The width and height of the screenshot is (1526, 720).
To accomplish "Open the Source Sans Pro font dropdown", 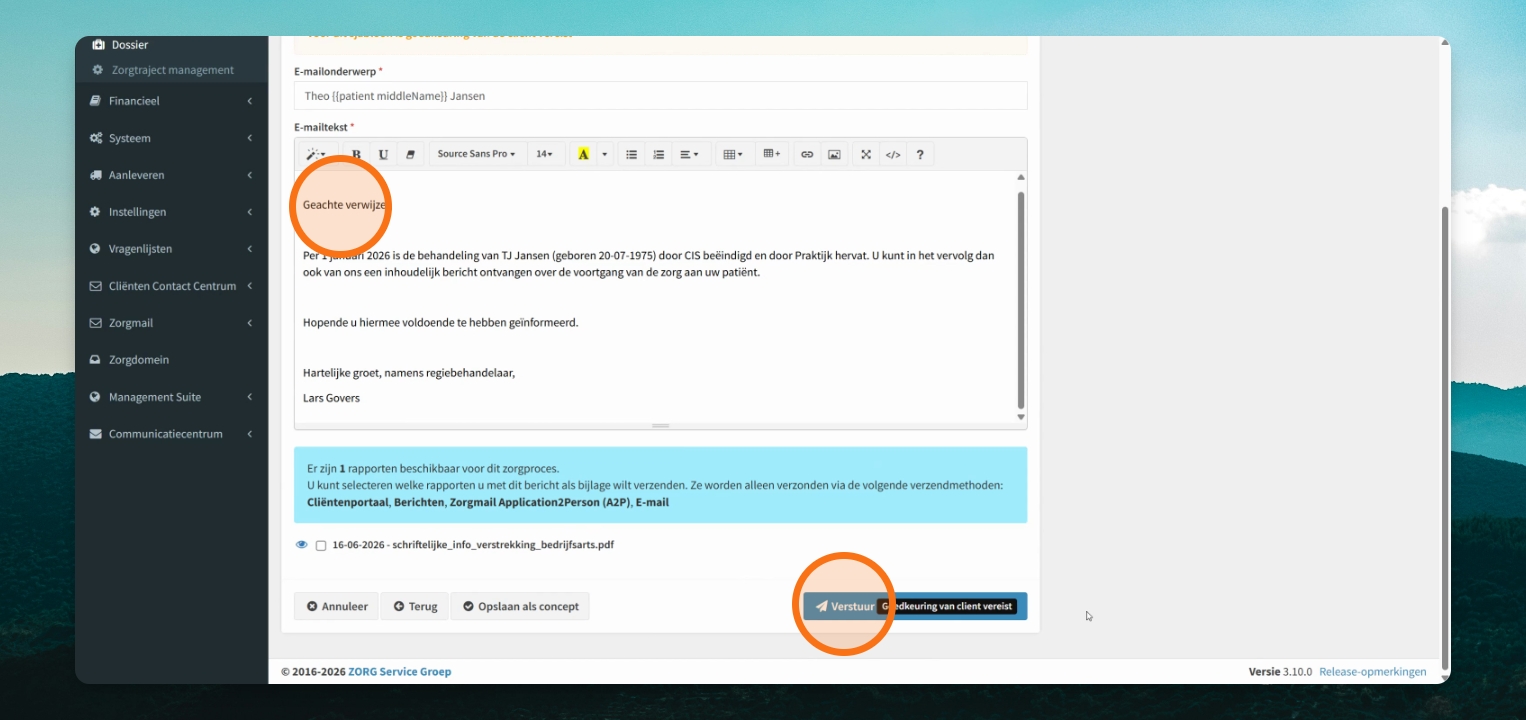I will point(477,154).
